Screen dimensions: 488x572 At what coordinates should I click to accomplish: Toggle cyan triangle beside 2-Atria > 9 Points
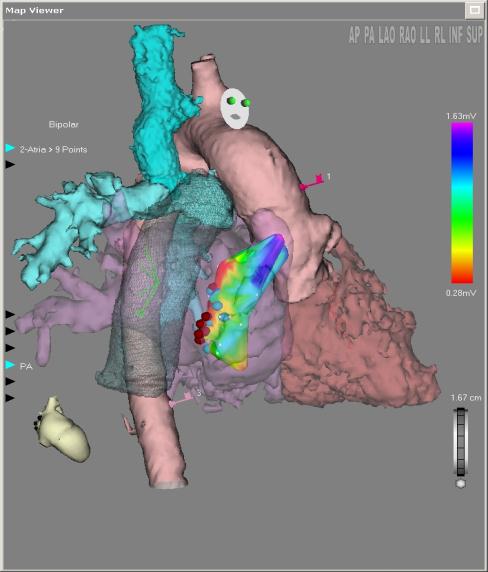click(x=10, y=148)
